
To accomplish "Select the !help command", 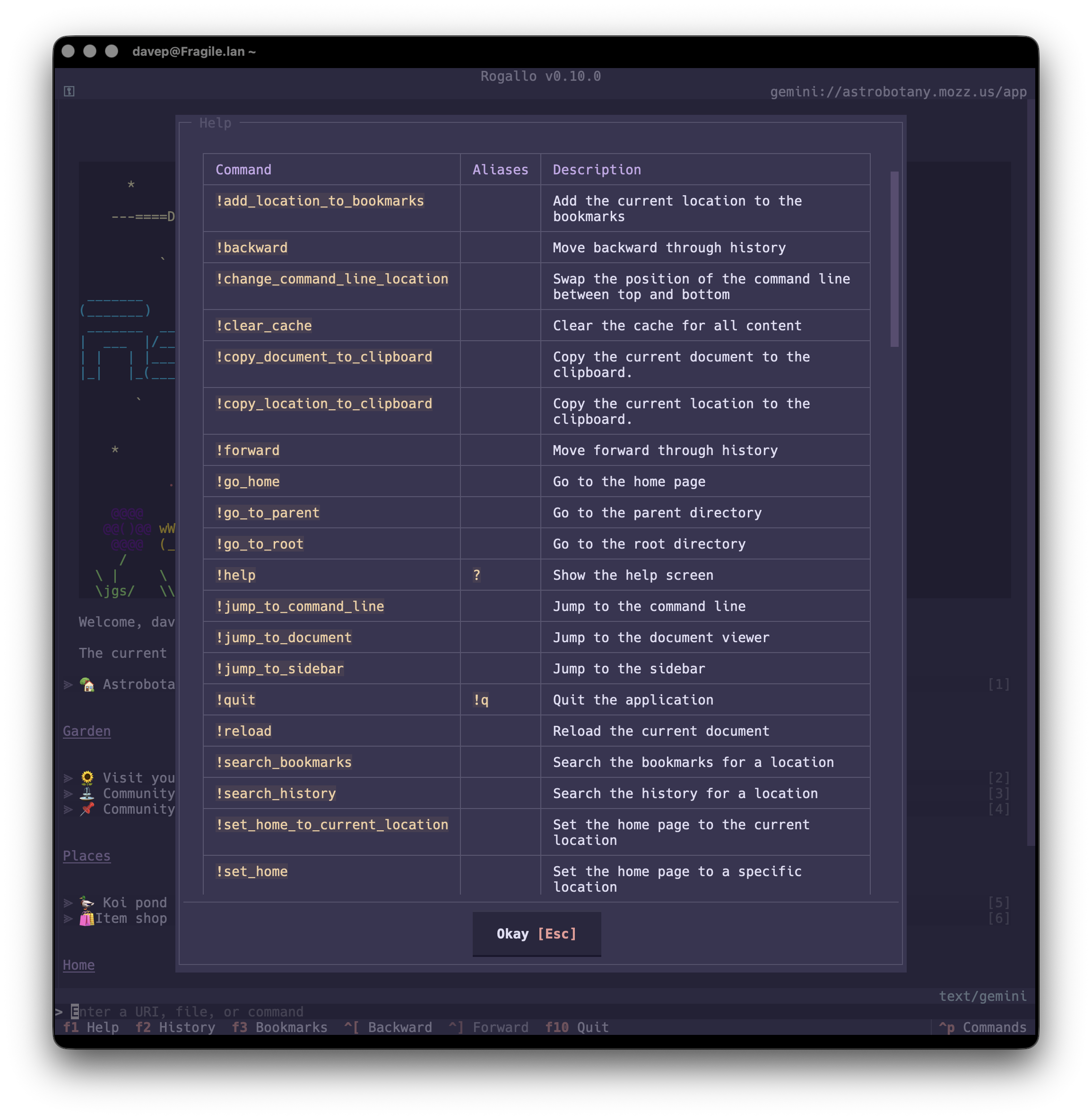I will click(235, 575).
